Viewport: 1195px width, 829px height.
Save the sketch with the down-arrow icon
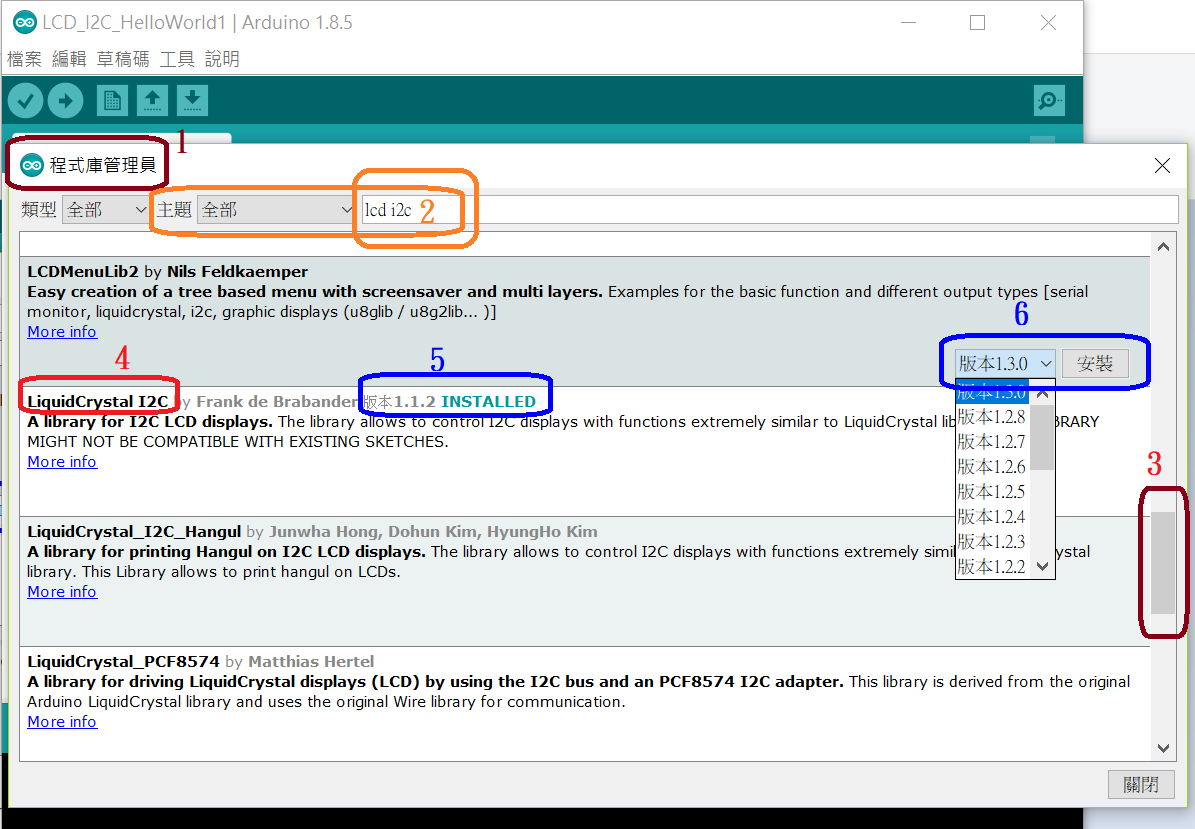click(193, 101)
